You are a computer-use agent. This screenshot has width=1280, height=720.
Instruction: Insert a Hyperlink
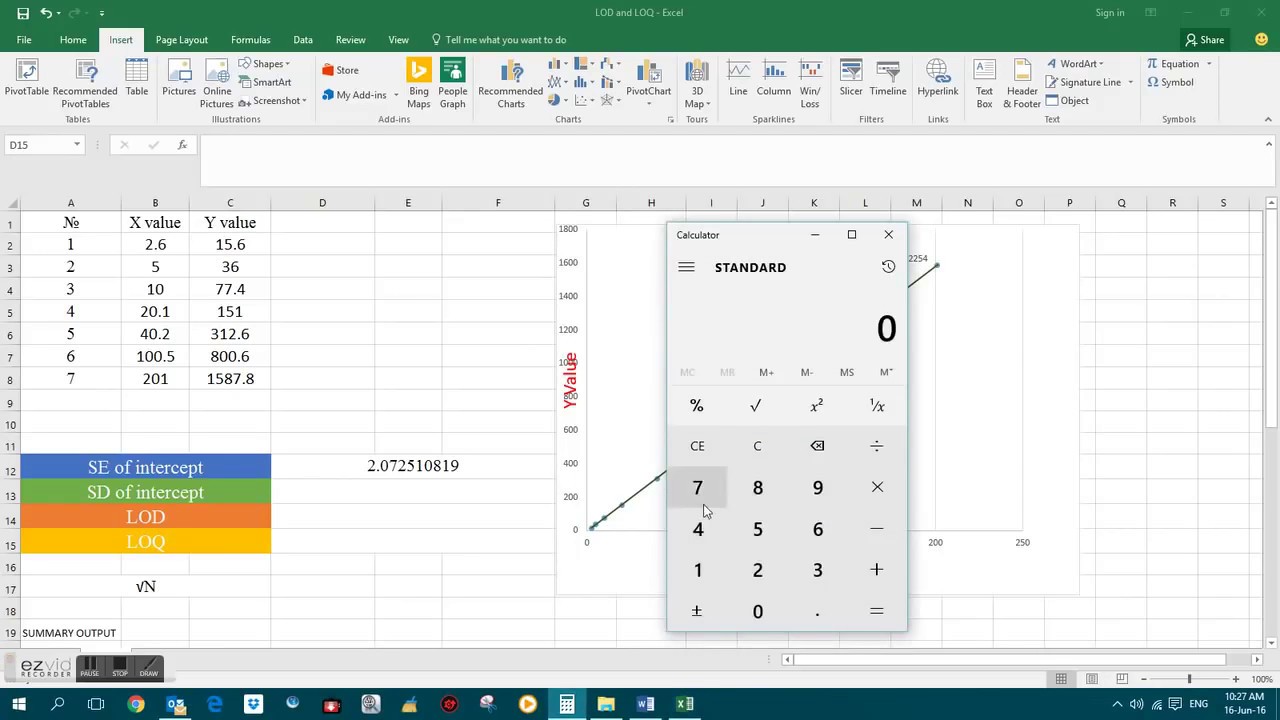click(938, 79)
